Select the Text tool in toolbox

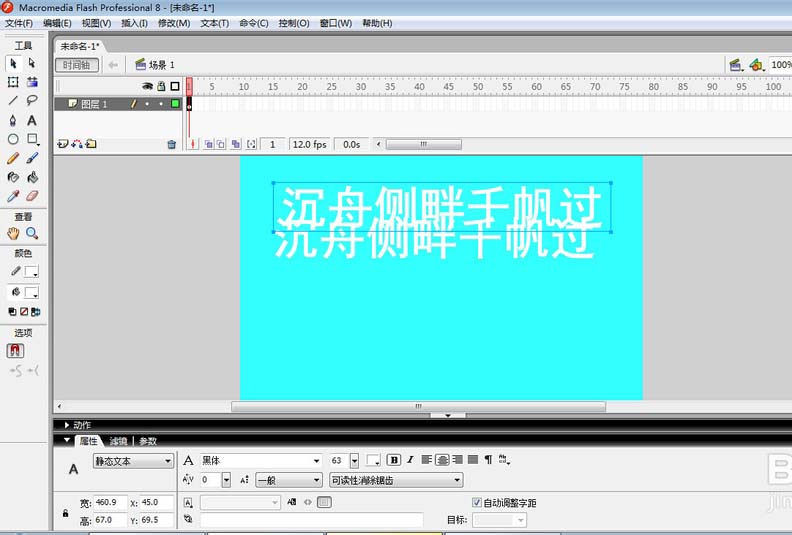tap(32, 120)
